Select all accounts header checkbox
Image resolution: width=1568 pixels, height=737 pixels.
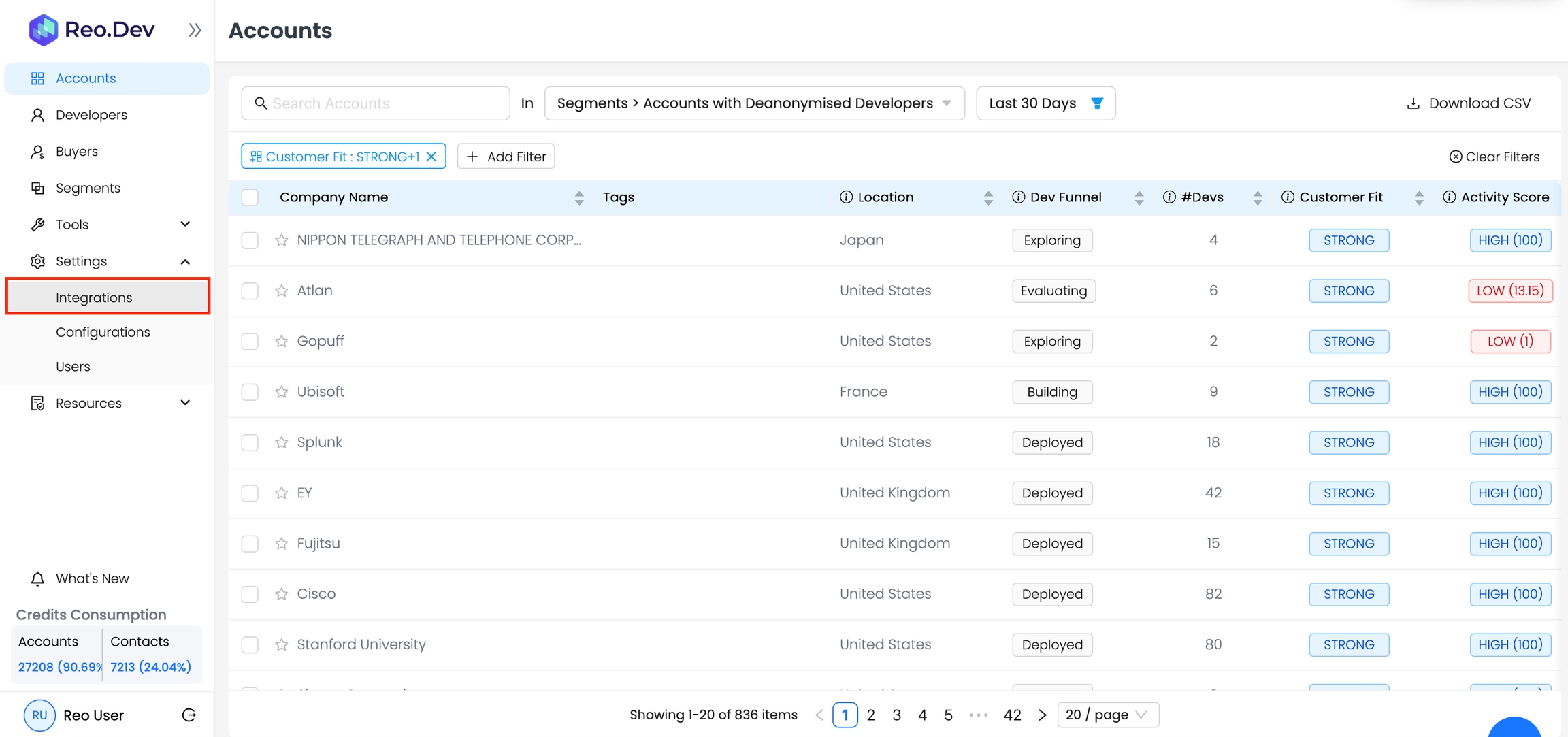pyautogui.click(x=250, y=197)
